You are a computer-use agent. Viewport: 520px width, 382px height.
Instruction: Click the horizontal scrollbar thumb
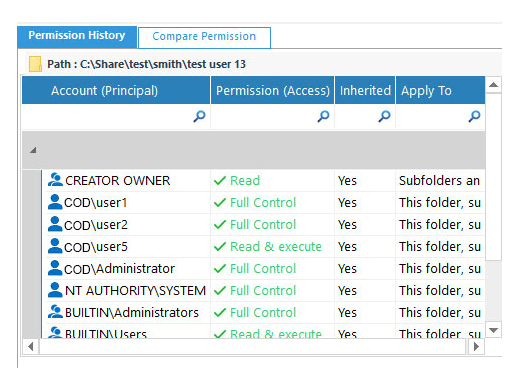pos(252,347)
